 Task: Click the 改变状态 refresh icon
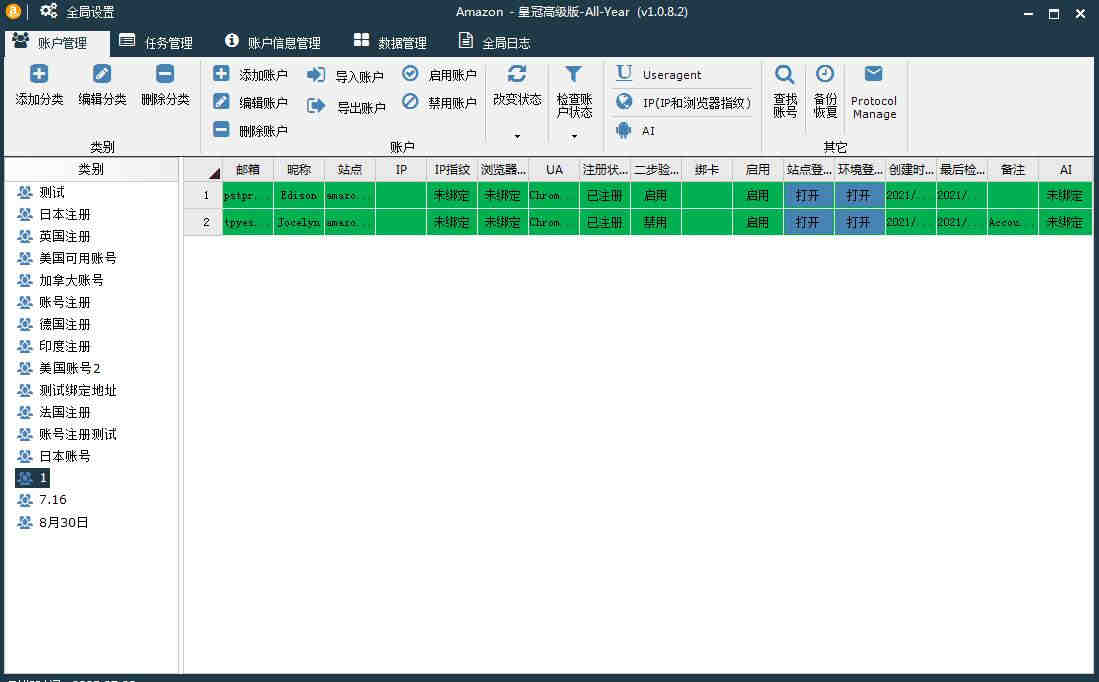coord(517,74)
